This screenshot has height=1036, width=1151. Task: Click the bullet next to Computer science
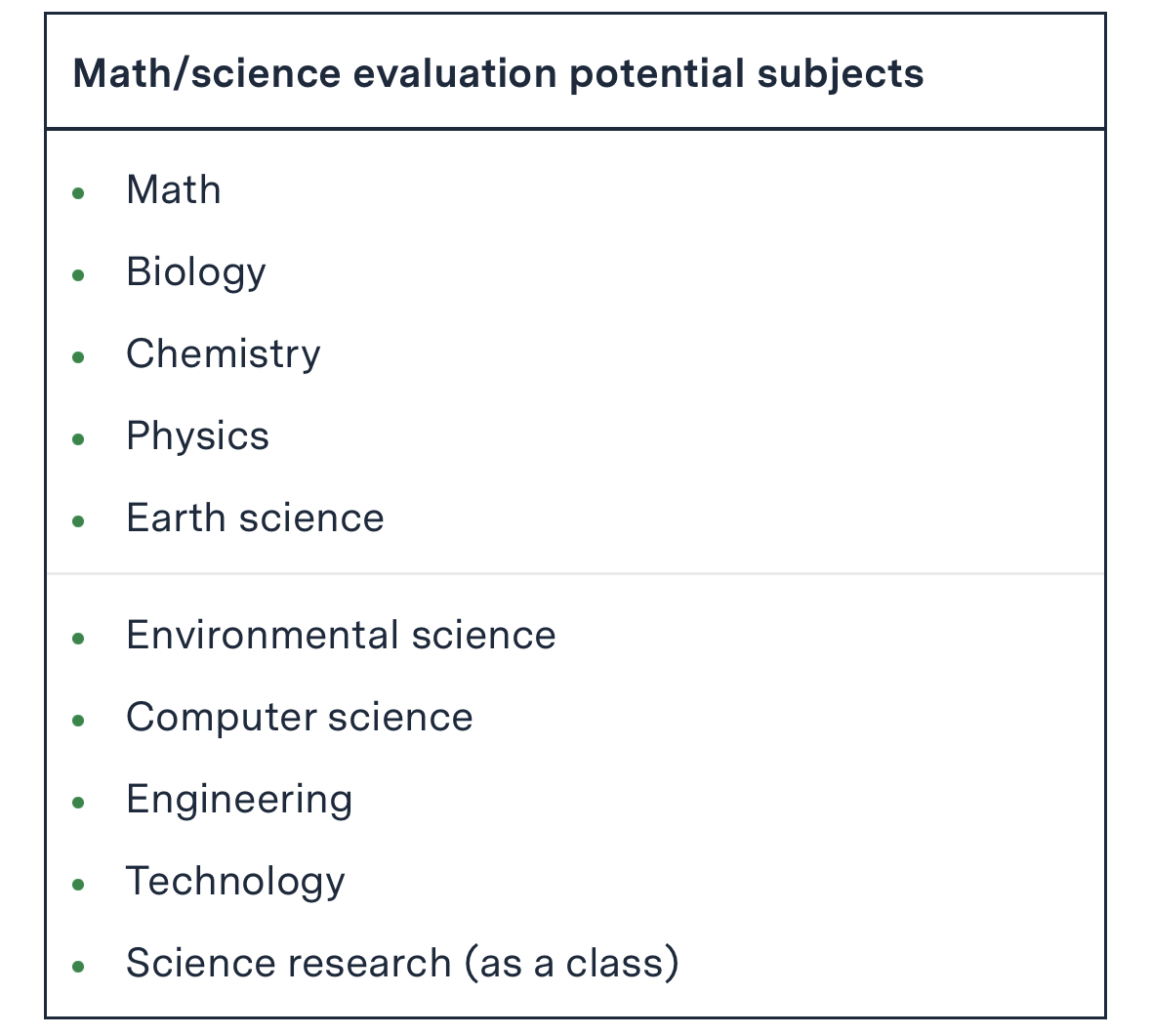(79, 722)
